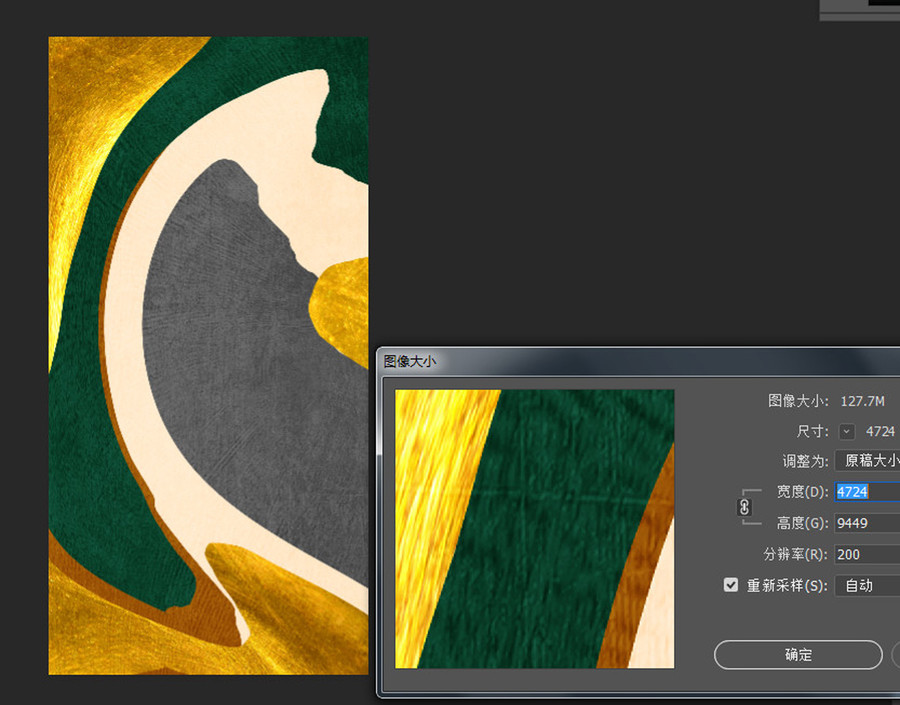Click the 确定 button
This screenshot has width=900, height=705.
798,654
